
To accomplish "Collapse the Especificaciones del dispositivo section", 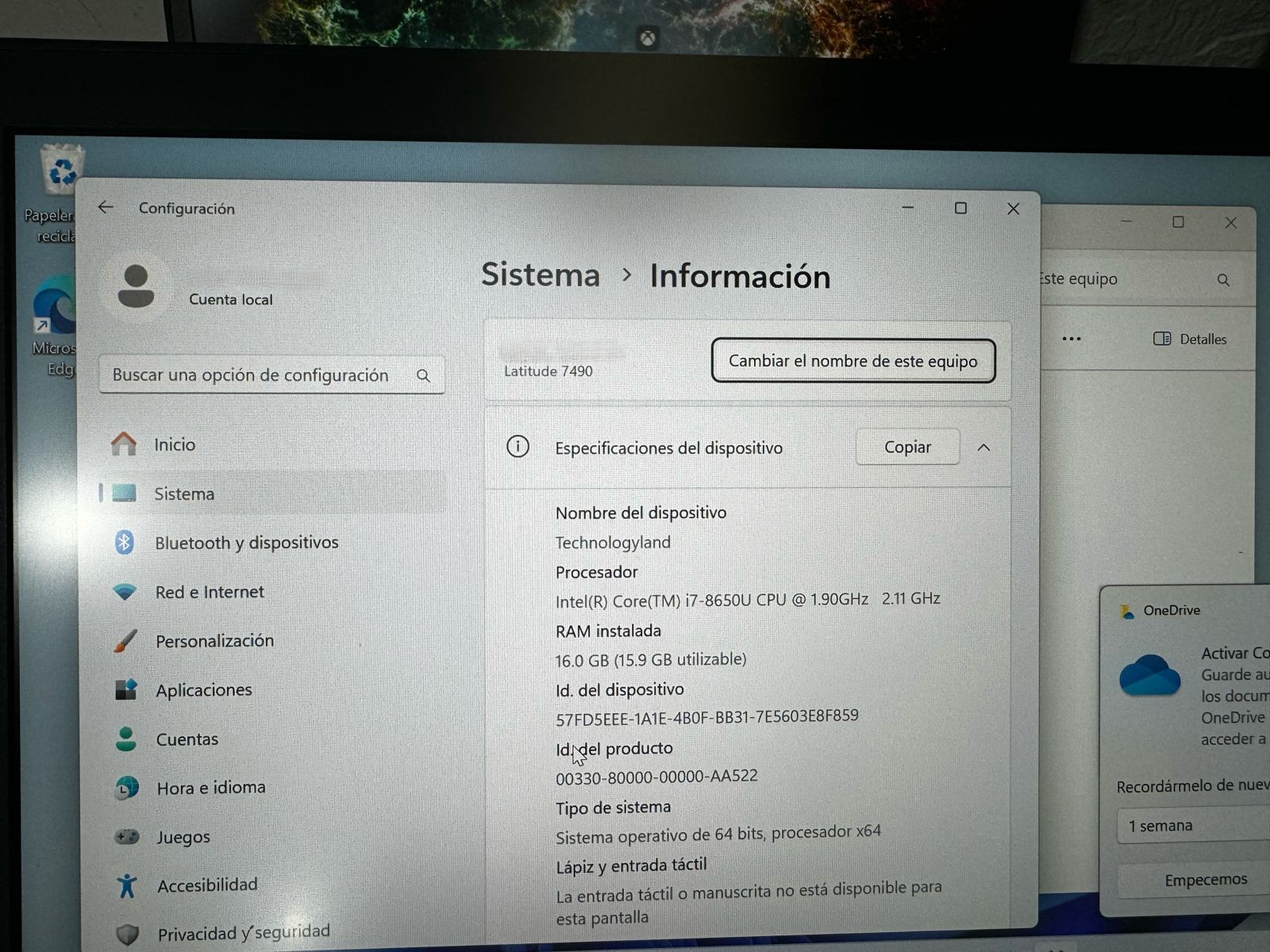I will 983,447.
